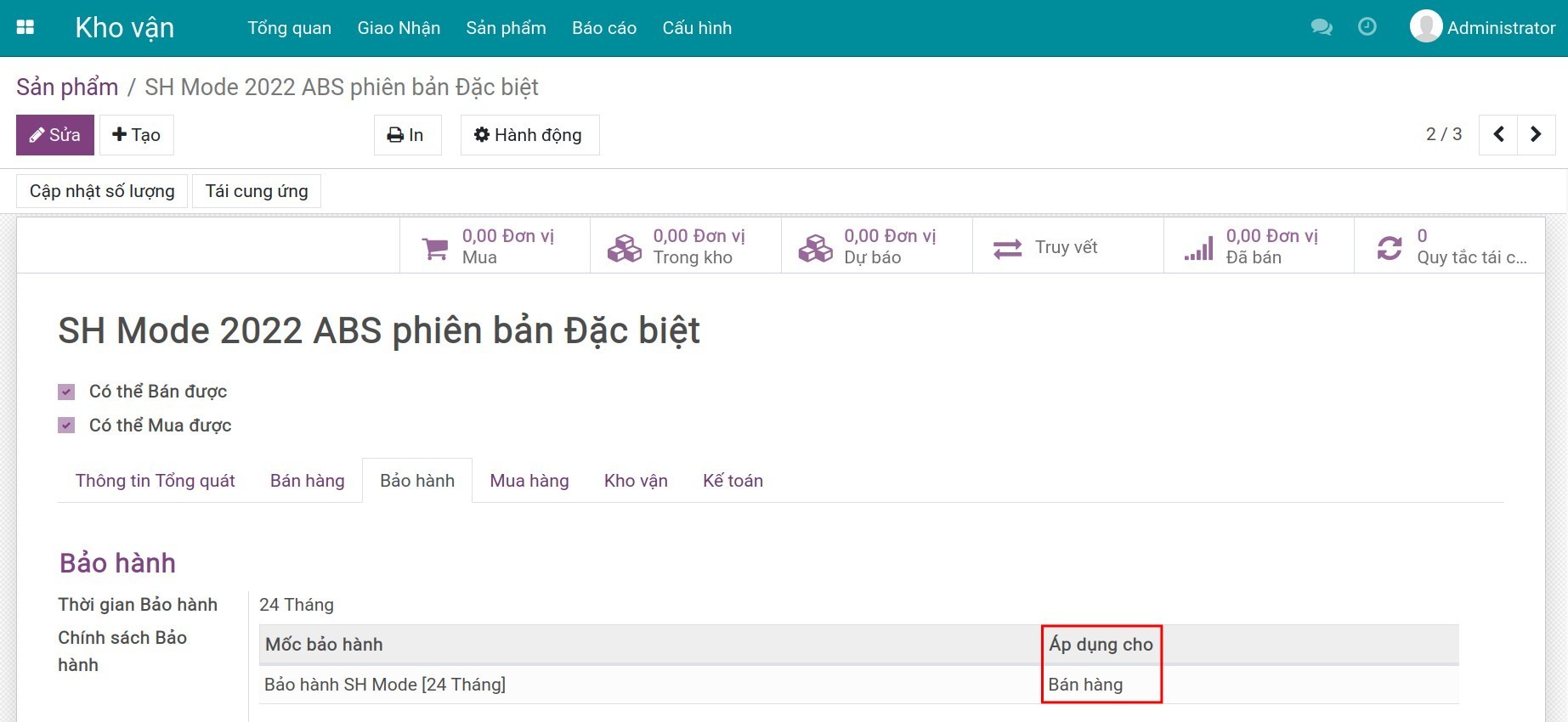This screenshot has width=1568, height=722.
Task: Open the Báo cáo menu
Action: (x=603, y=28)
